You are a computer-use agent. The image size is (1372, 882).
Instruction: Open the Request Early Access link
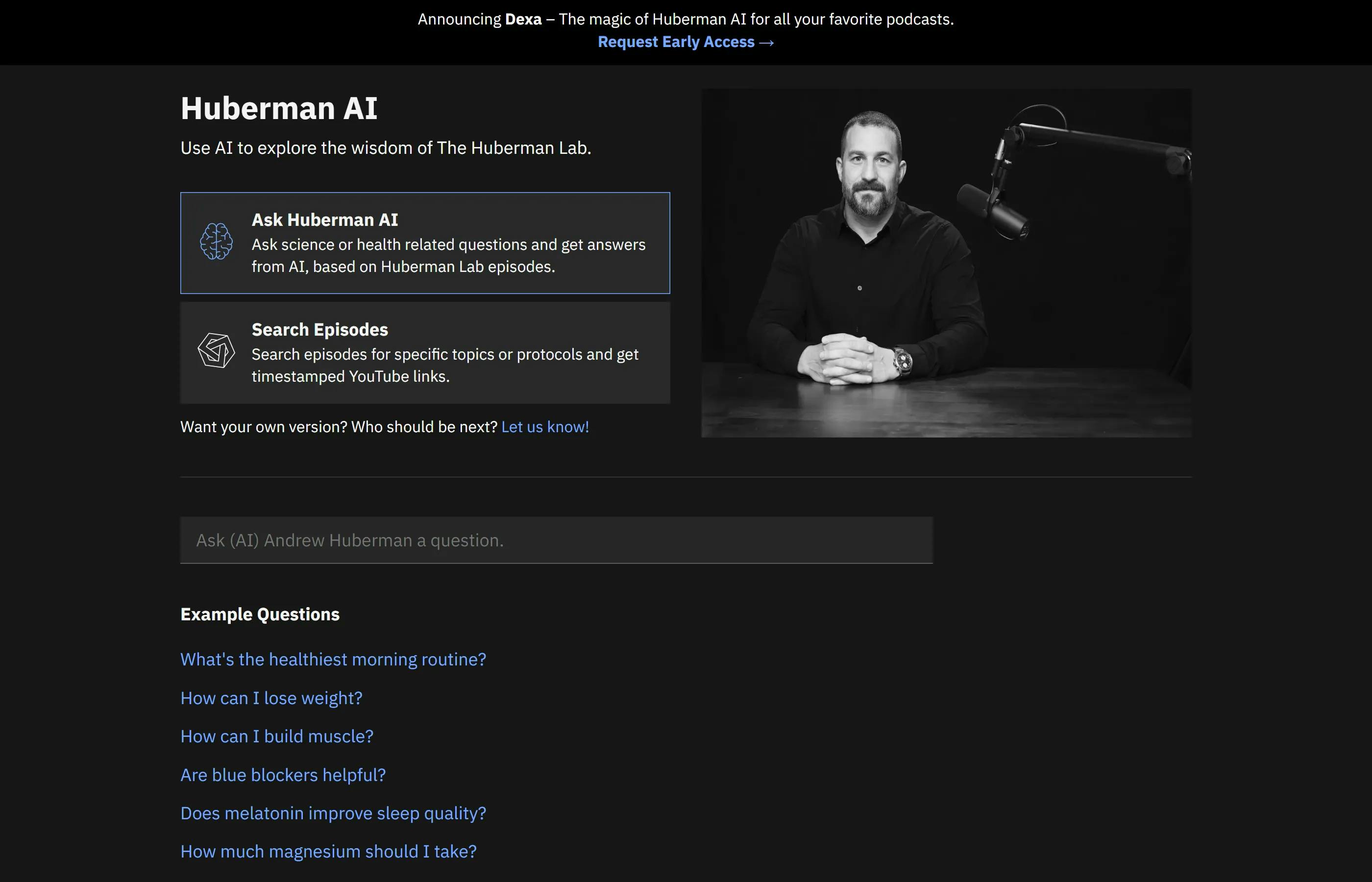[686, 42]
